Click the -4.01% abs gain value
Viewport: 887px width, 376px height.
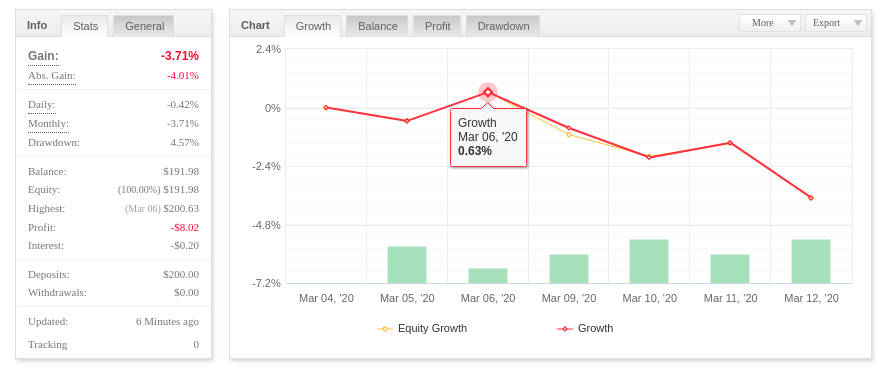183,76
